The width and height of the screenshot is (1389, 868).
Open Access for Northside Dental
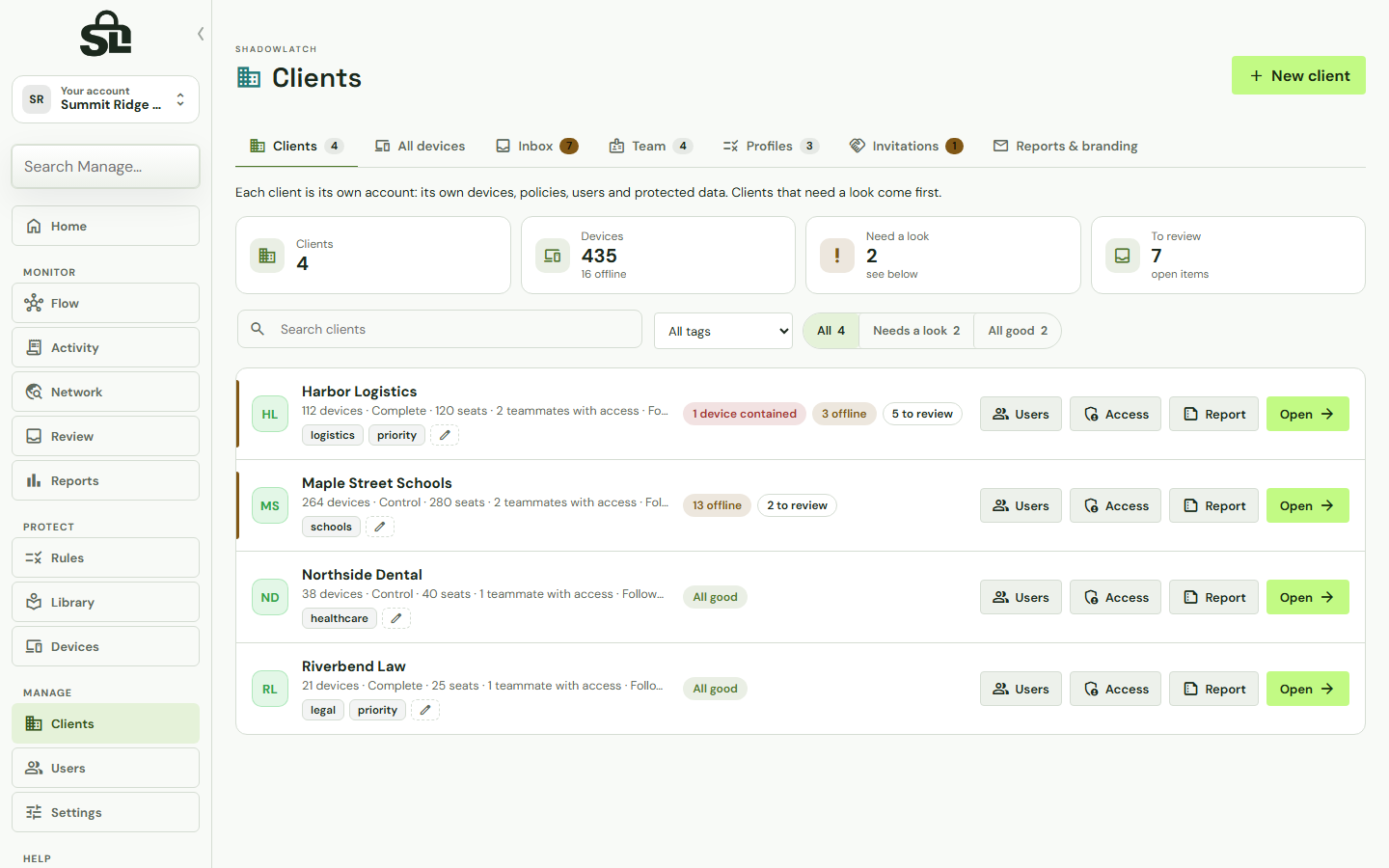pyautogui.click(x=1115, y=597)
